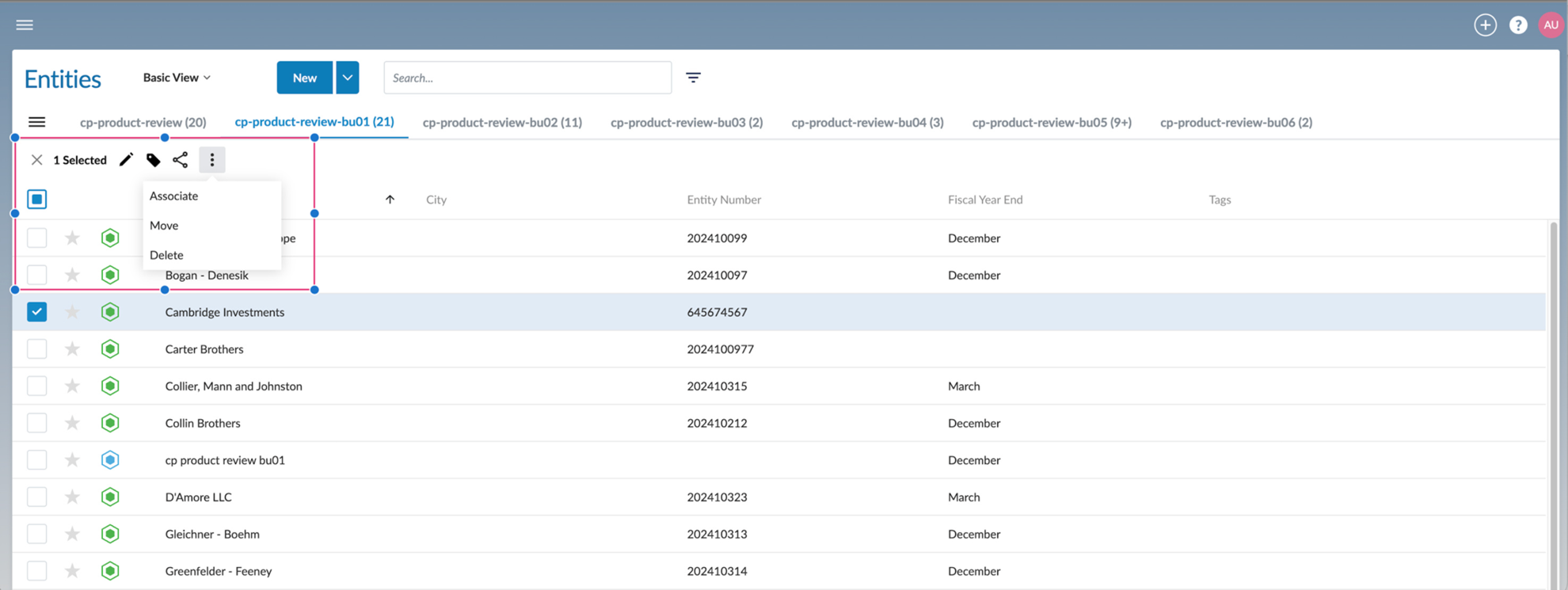Open the tab list menu icon
This screenshot has height=590, width=1568.
37,122
